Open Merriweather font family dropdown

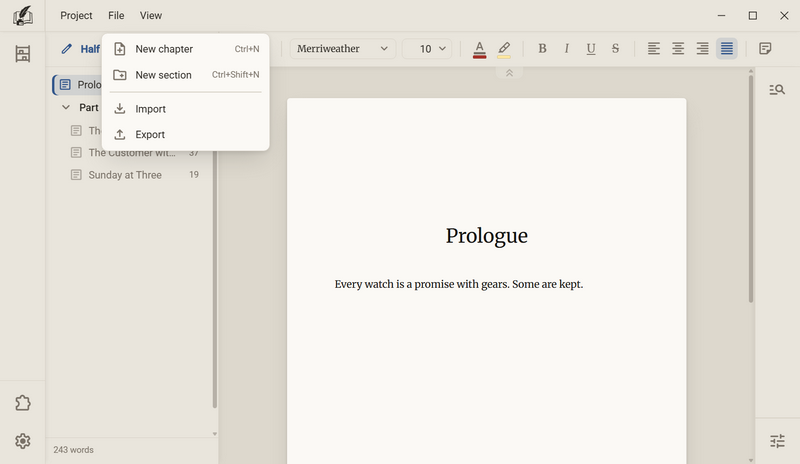pos(343,49)
